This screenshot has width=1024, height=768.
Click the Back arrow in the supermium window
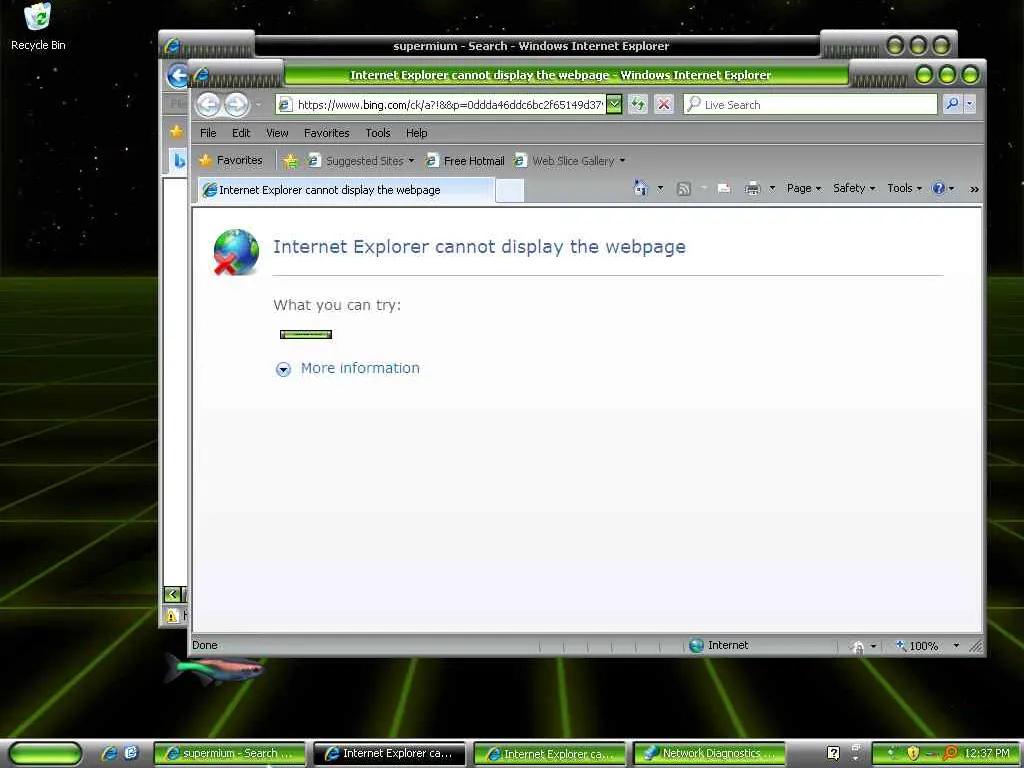pyautogui.click(x=176, y=76)
